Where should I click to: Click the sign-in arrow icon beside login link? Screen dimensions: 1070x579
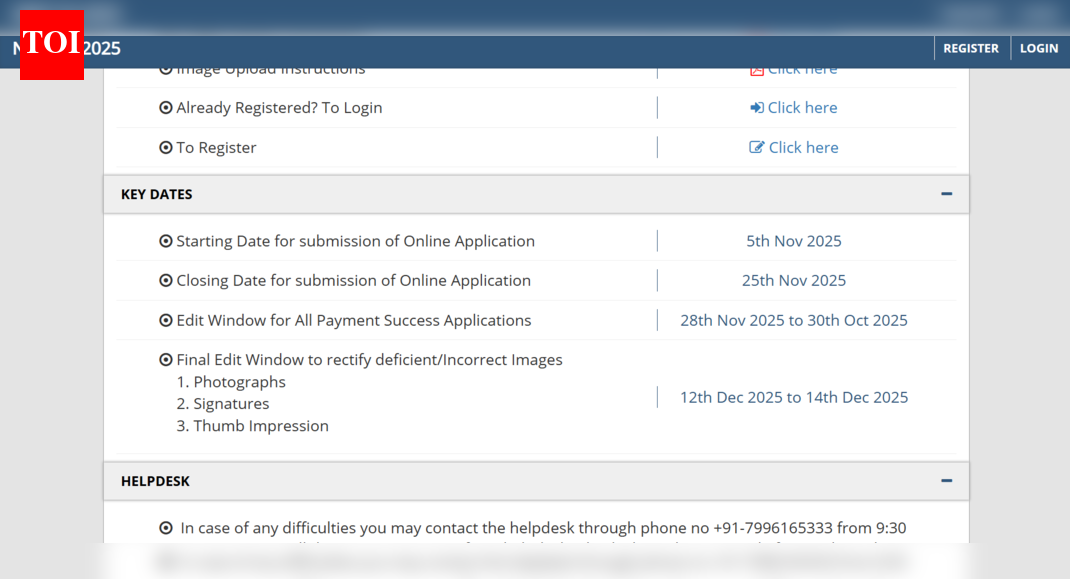(757, 108)
